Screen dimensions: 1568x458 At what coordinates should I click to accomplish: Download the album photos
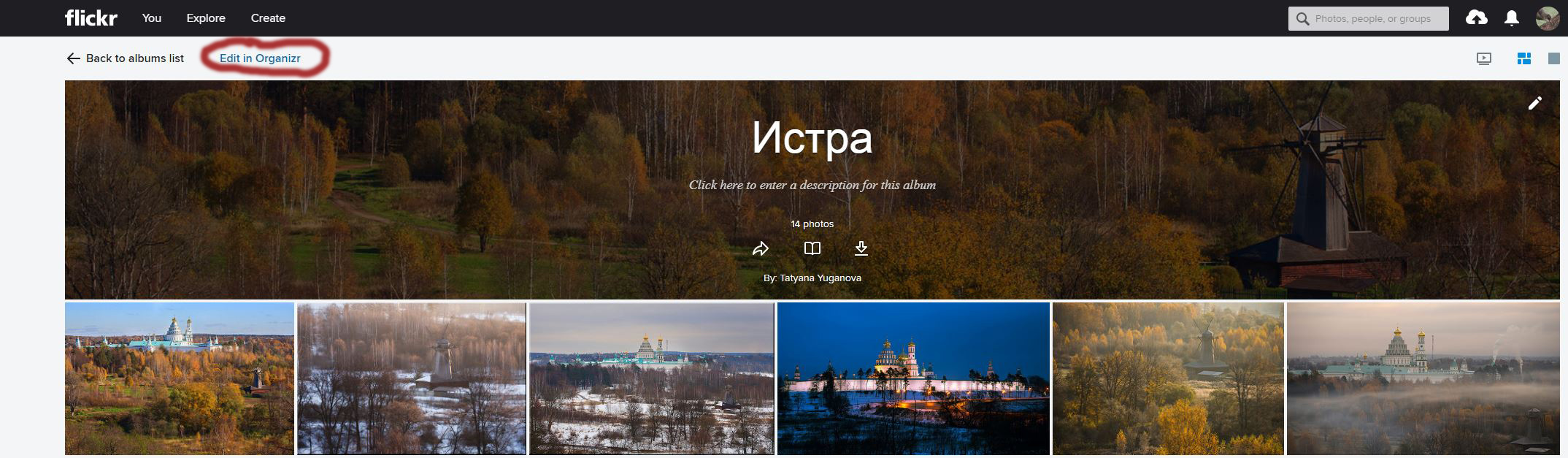[x=861, y=248]
